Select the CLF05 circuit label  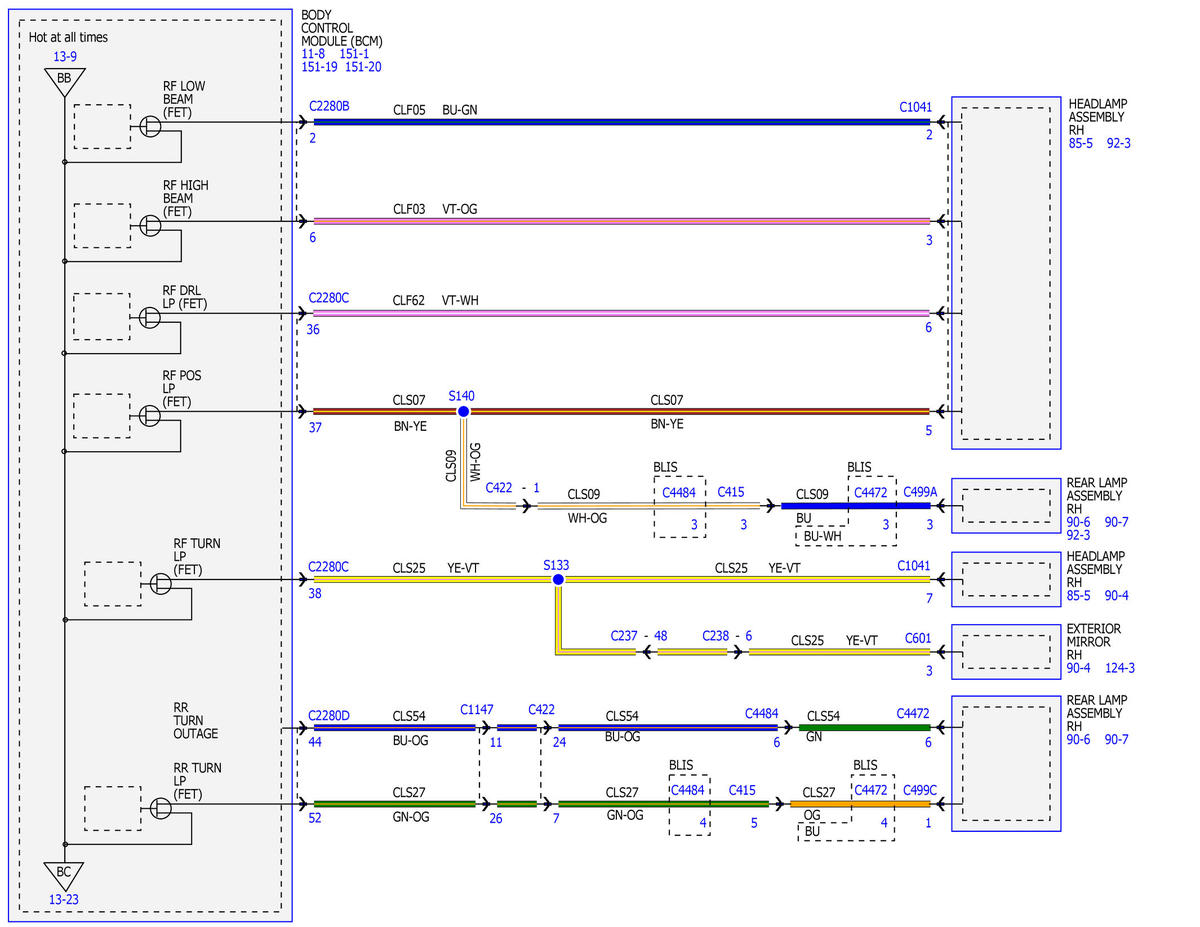point(409,110)
